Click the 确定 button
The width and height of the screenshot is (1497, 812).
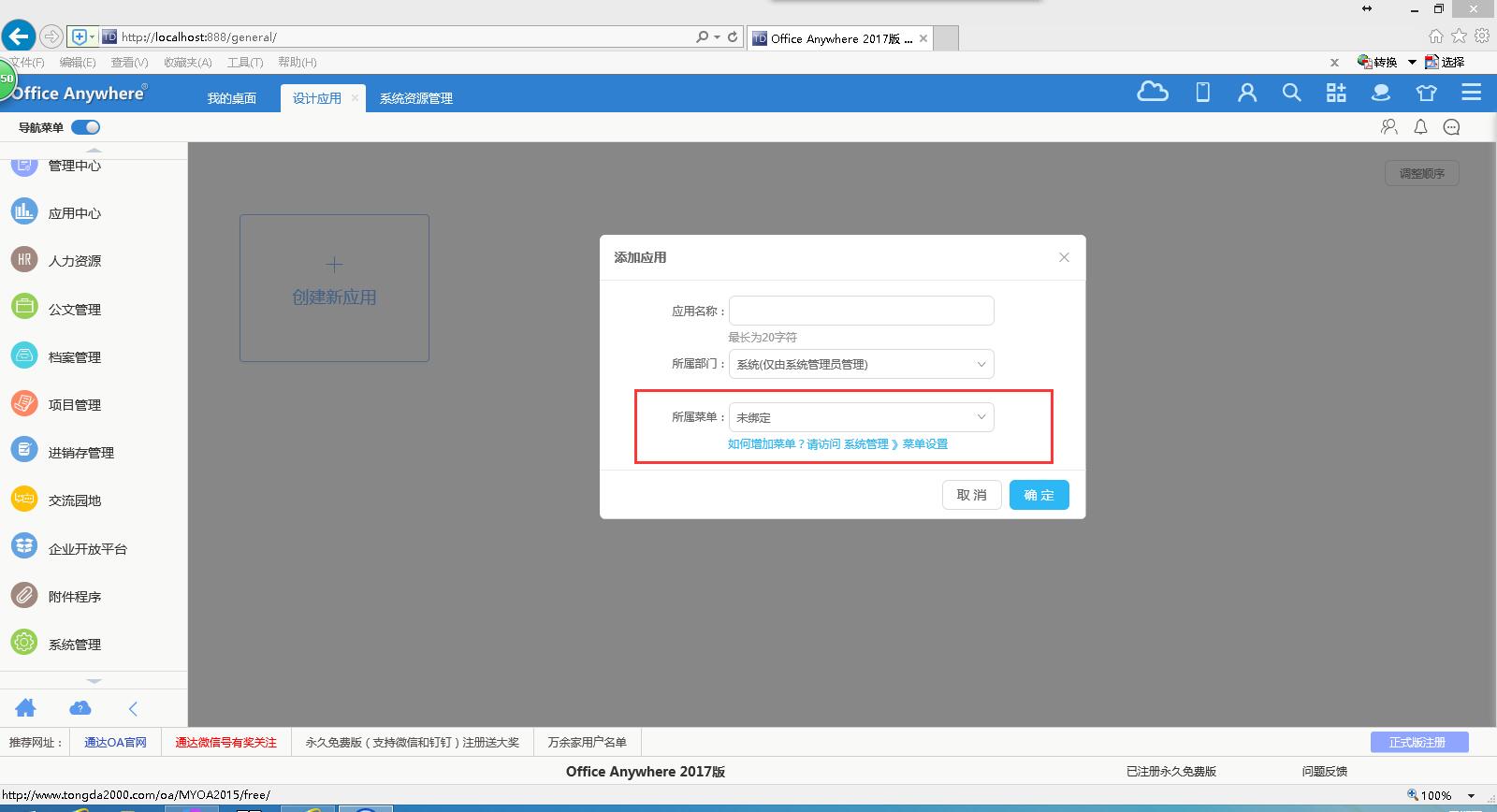1039,495
